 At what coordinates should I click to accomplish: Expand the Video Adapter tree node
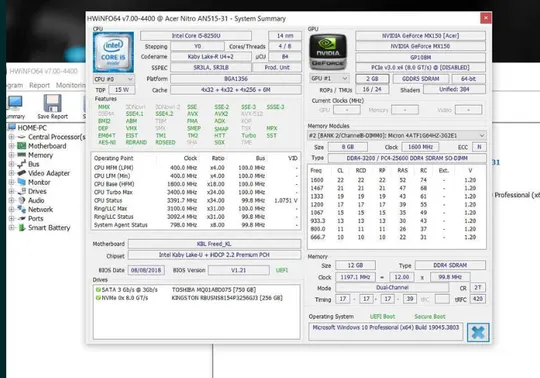(x=11, y=173)
